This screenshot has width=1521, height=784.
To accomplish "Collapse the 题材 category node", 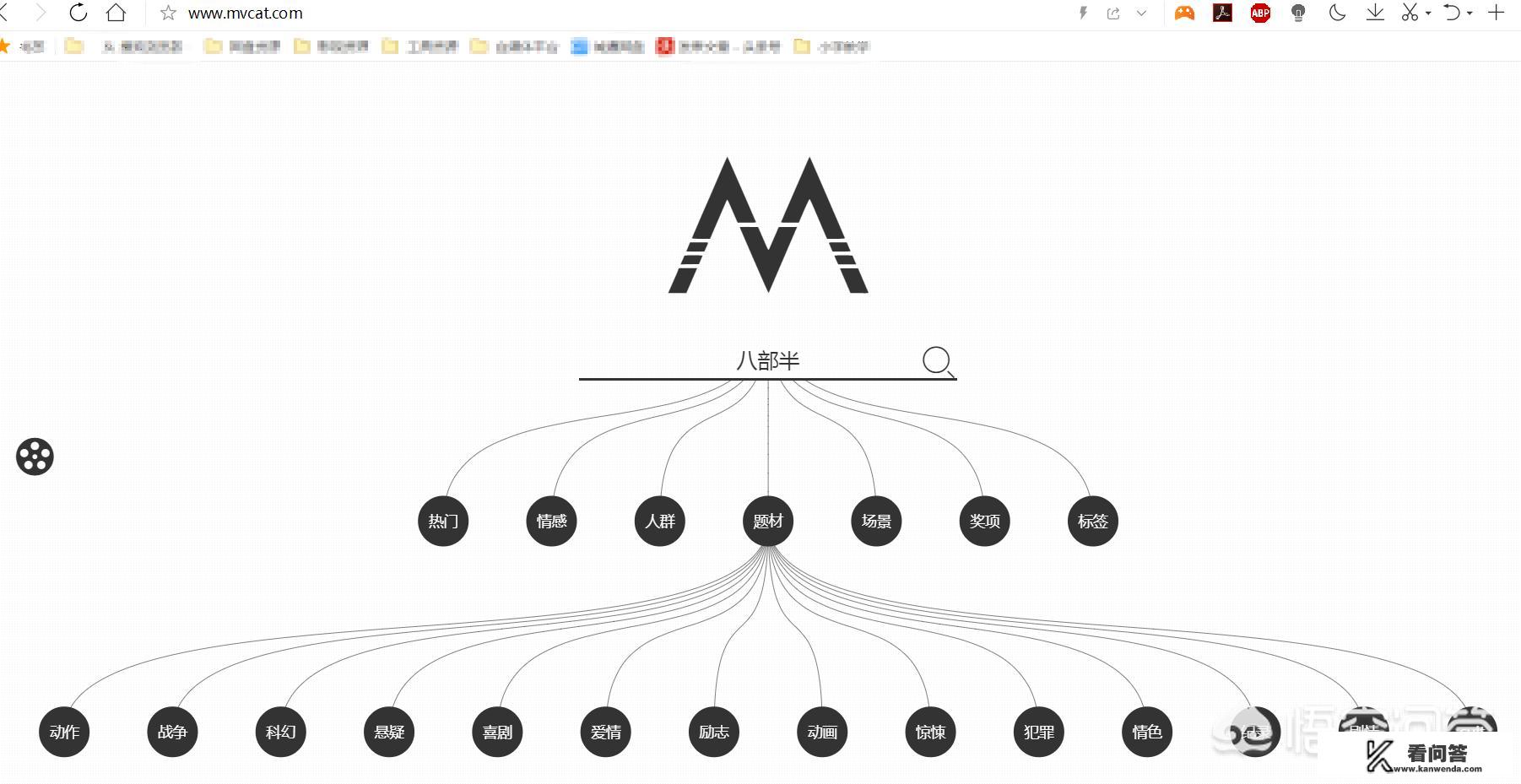I will (x=768, y=521).
